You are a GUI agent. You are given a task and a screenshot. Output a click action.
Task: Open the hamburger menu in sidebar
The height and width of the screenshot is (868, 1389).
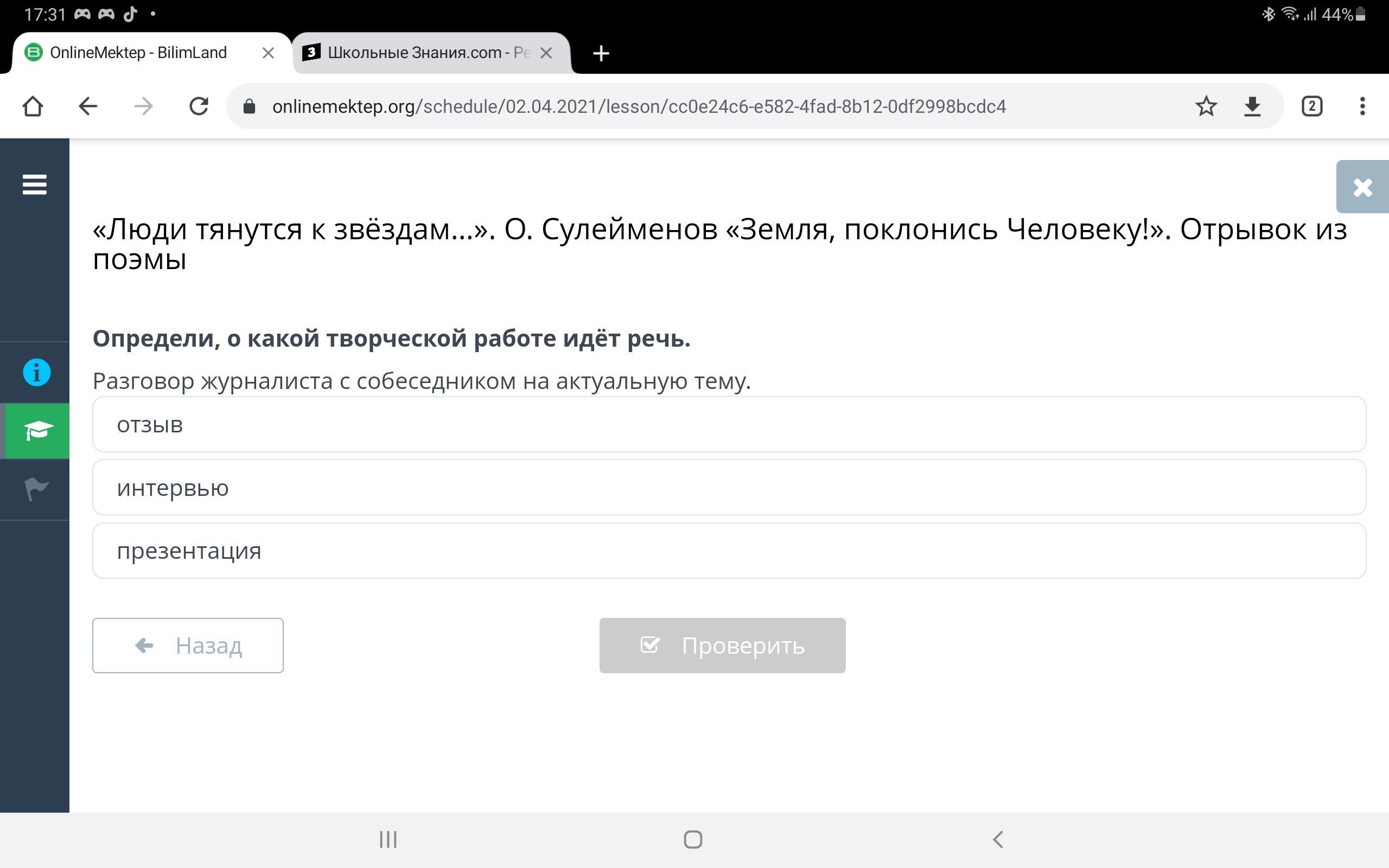[34, 184]
